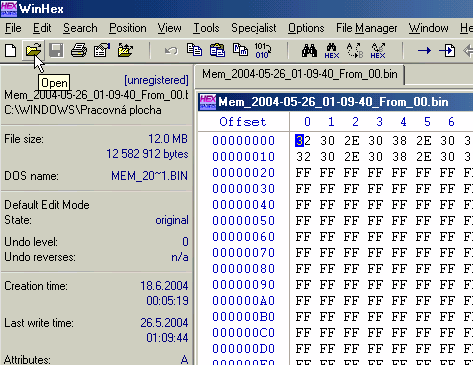
Task: Click the DOS name value MEM_20~1.BIN
Action: pos(149,176)
